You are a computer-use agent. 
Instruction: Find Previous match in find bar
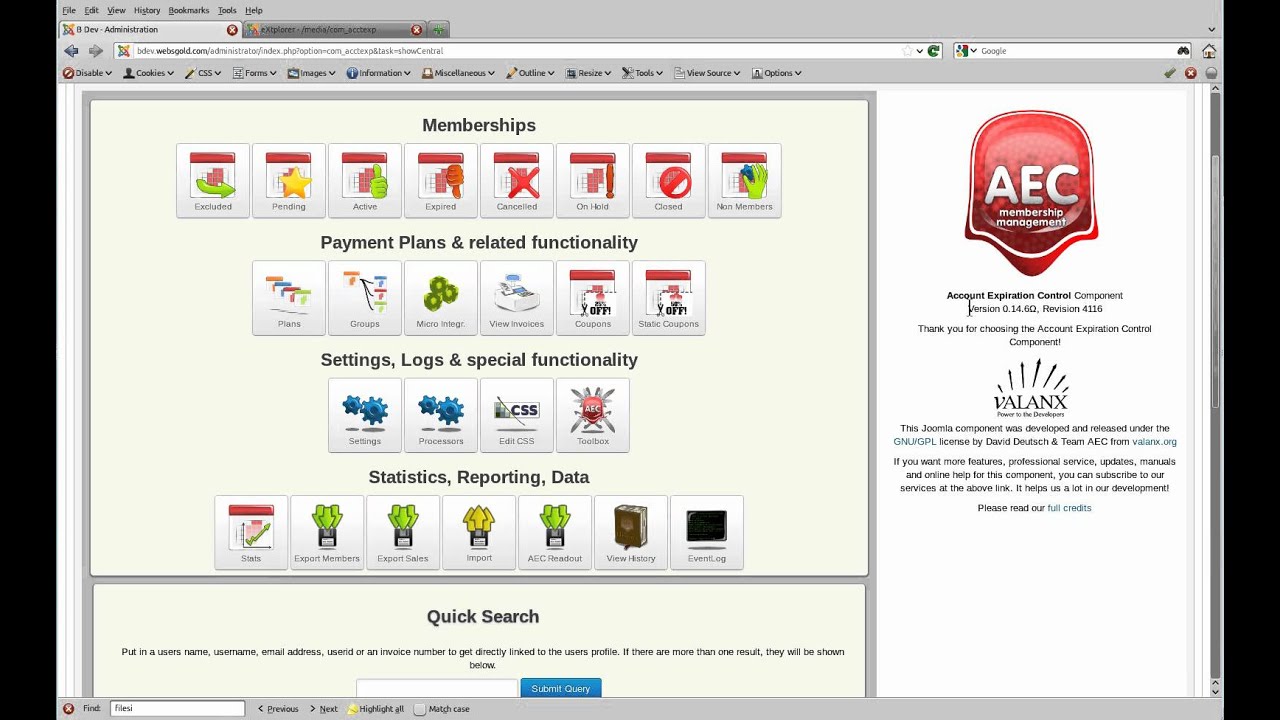click(278, 709)
